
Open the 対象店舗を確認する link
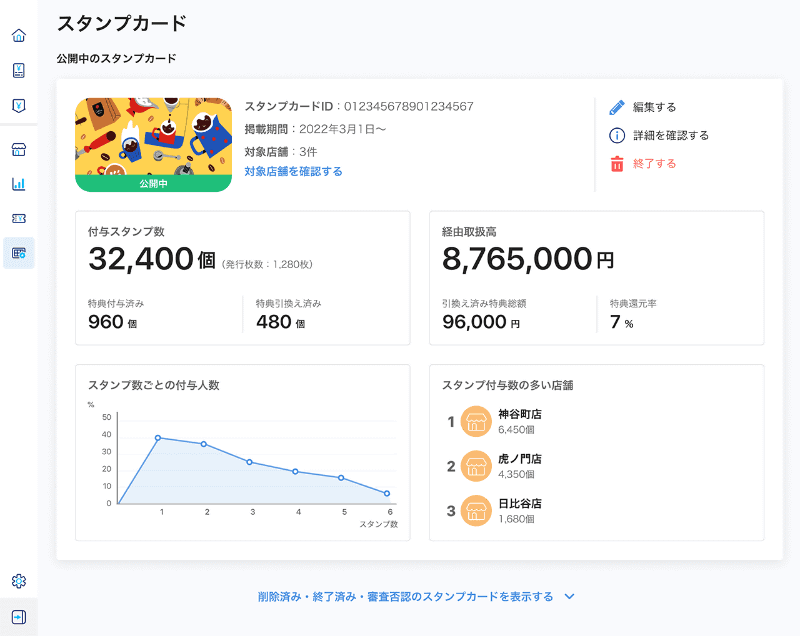point(294,169)
